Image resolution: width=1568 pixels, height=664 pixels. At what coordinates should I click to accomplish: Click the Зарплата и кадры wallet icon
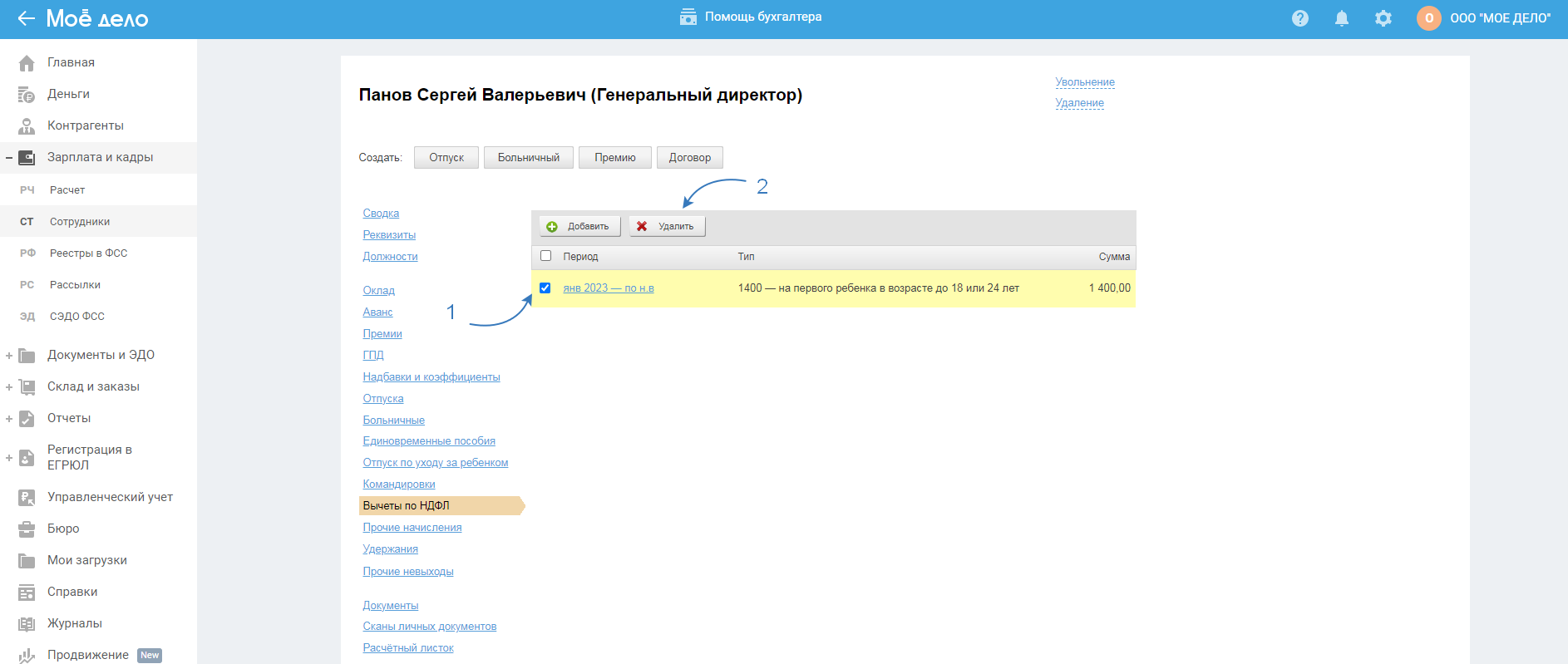27,157
